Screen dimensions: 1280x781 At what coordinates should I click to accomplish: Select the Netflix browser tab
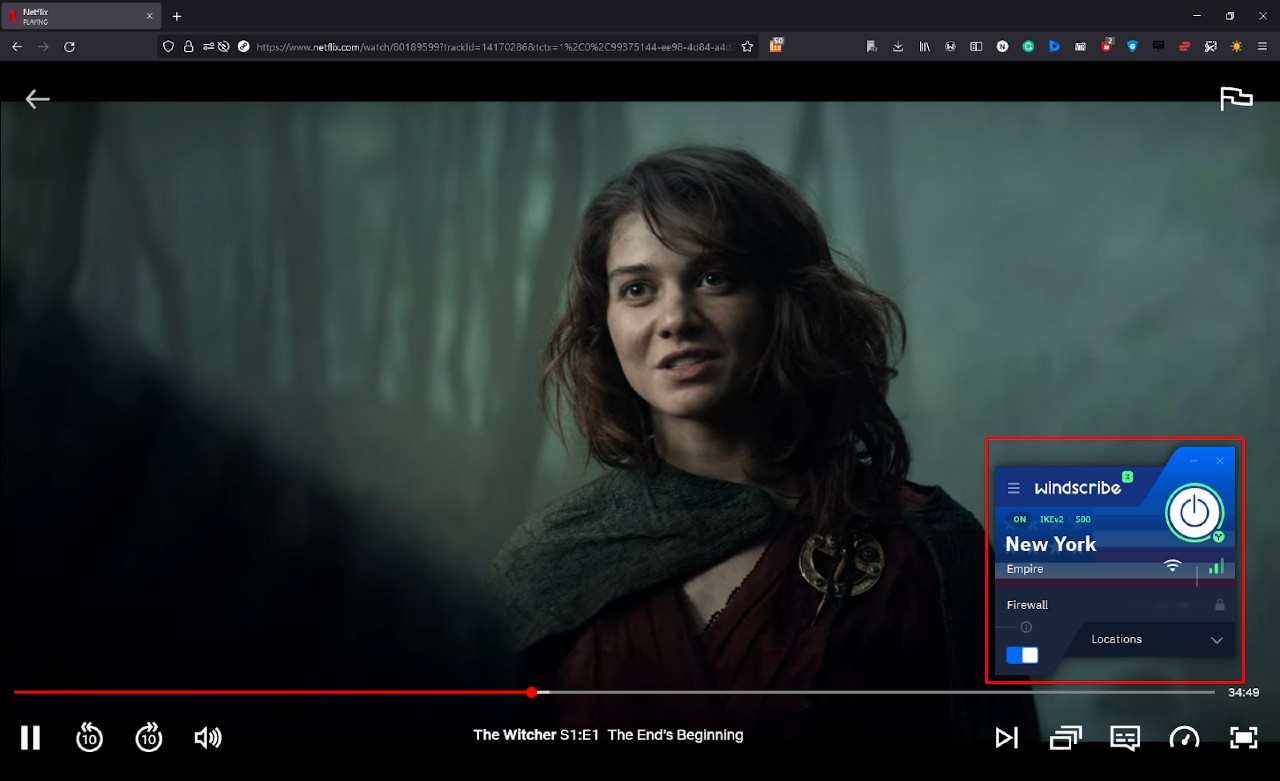(x=81, y=16)
